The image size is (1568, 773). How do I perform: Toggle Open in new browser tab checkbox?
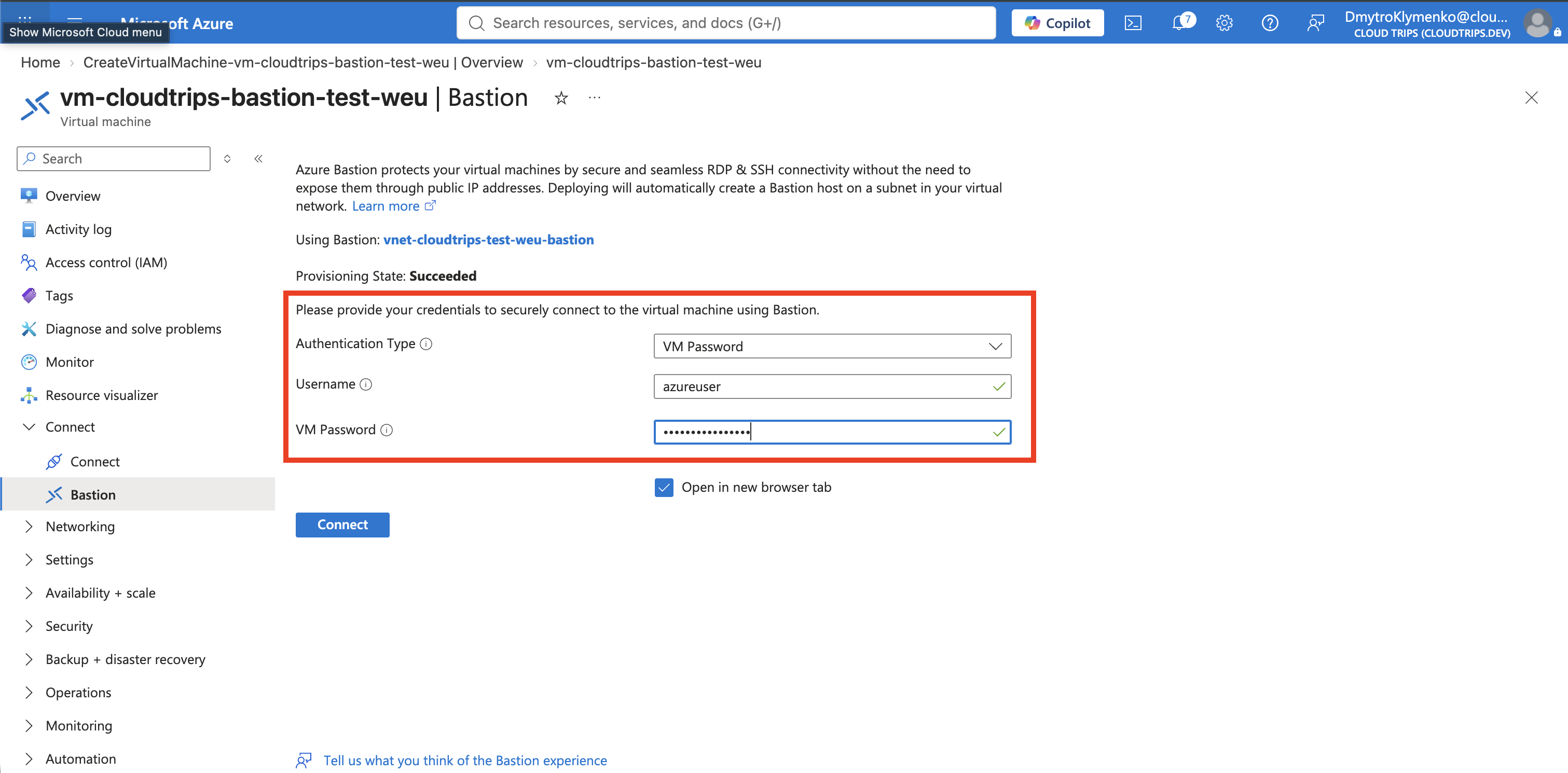click(664, 488)
